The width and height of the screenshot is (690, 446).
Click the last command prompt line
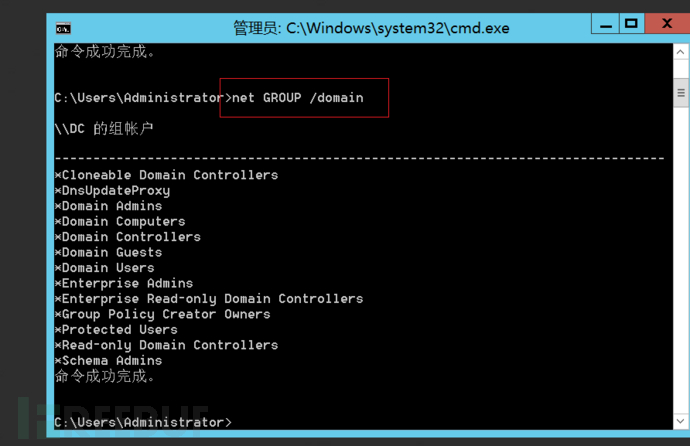point(142,423)
